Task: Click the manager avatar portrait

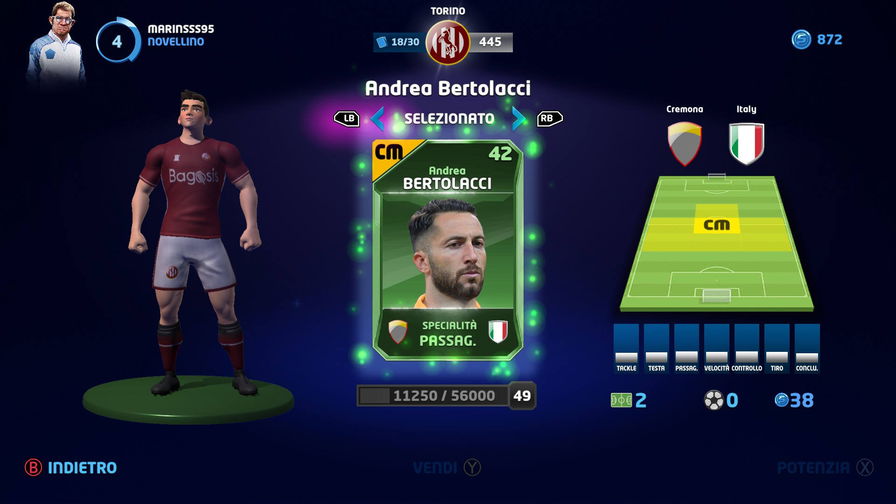Action: 56,42
